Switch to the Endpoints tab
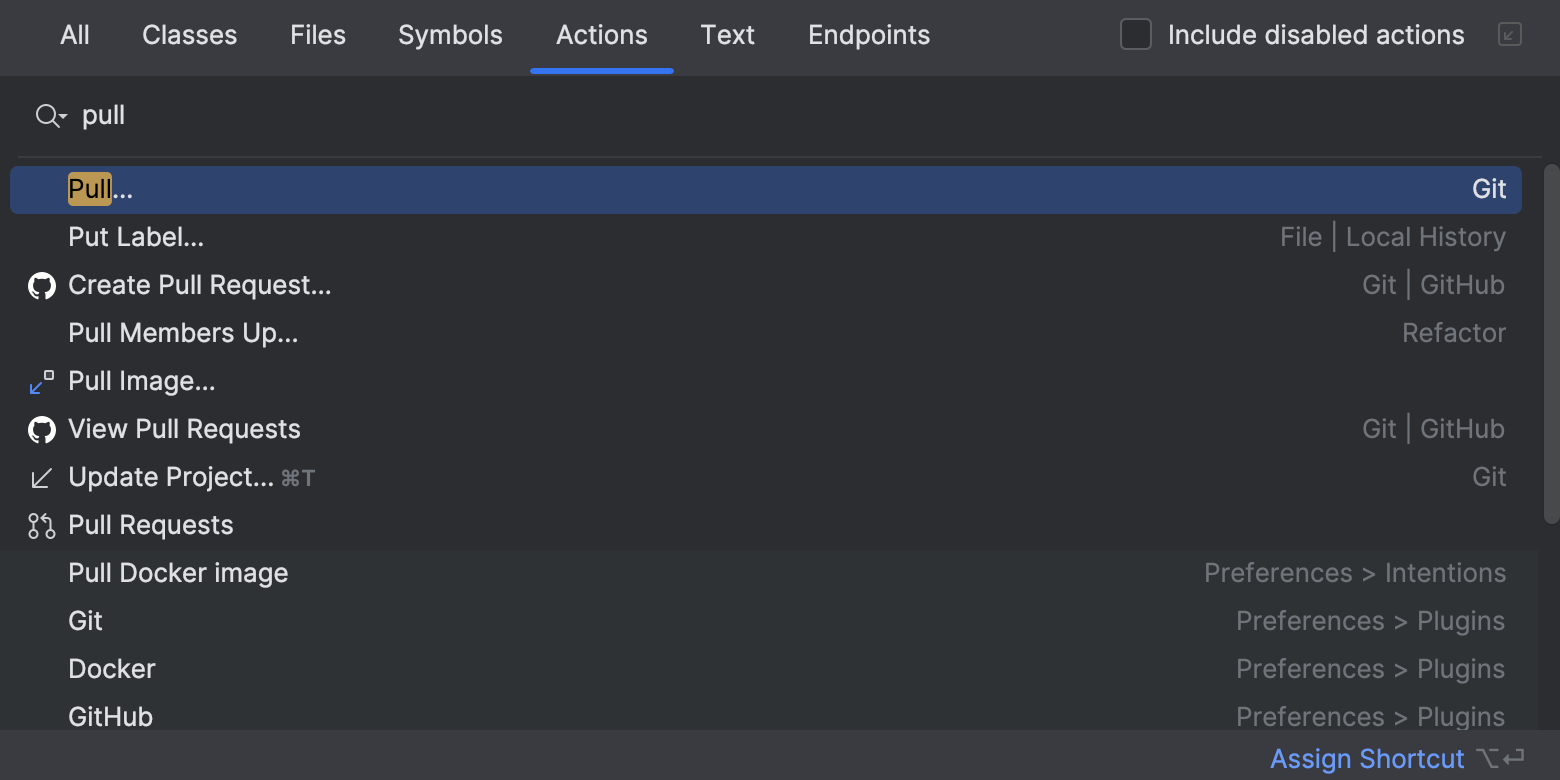 coord(868,34)
